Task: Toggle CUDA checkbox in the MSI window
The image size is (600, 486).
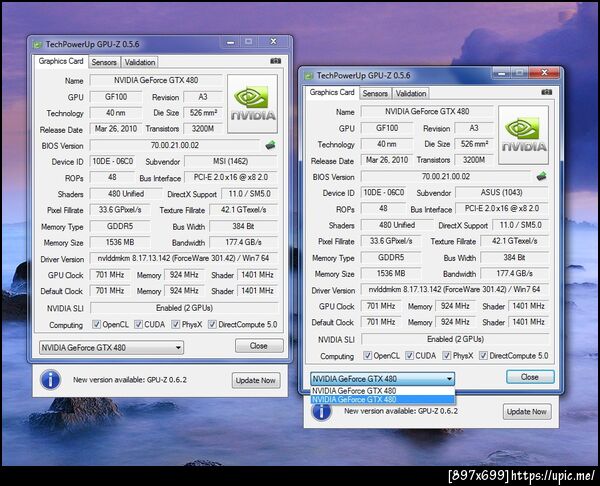Action: [138, 325]
